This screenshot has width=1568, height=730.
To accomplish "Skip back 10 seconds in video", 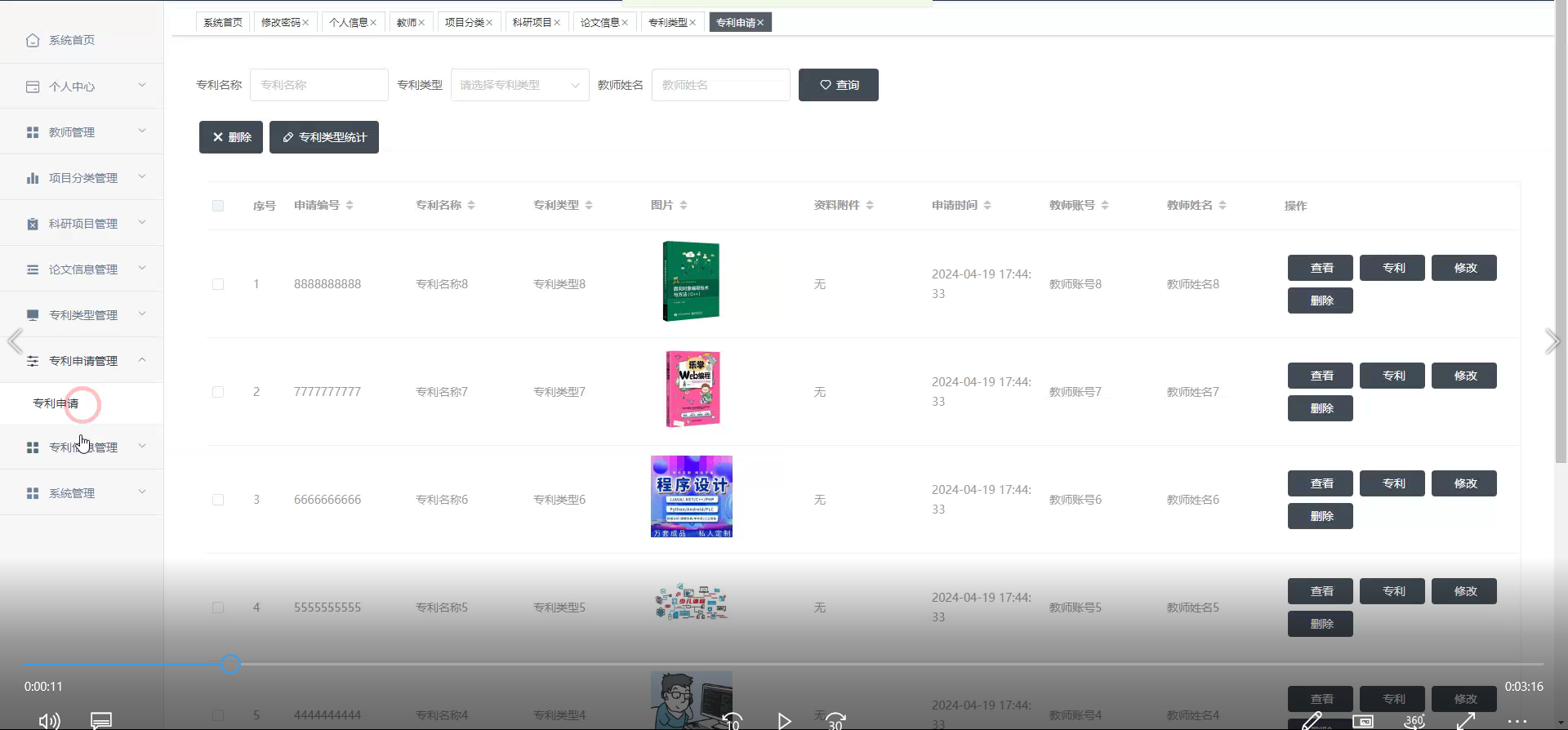I will coord(733,720).
